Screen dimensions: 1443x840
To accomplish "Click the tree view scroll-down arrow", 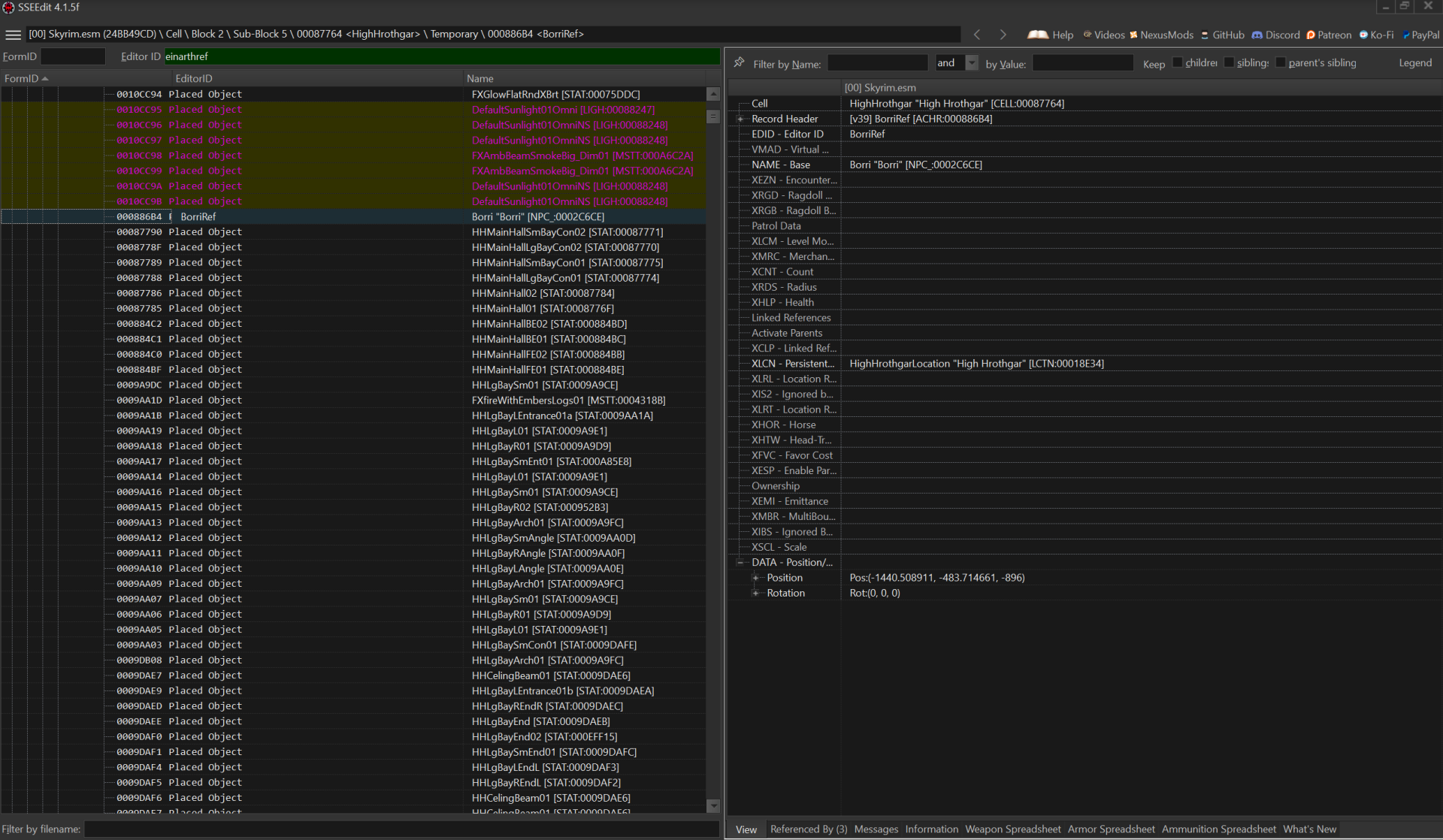I will (x=713, y=806).
